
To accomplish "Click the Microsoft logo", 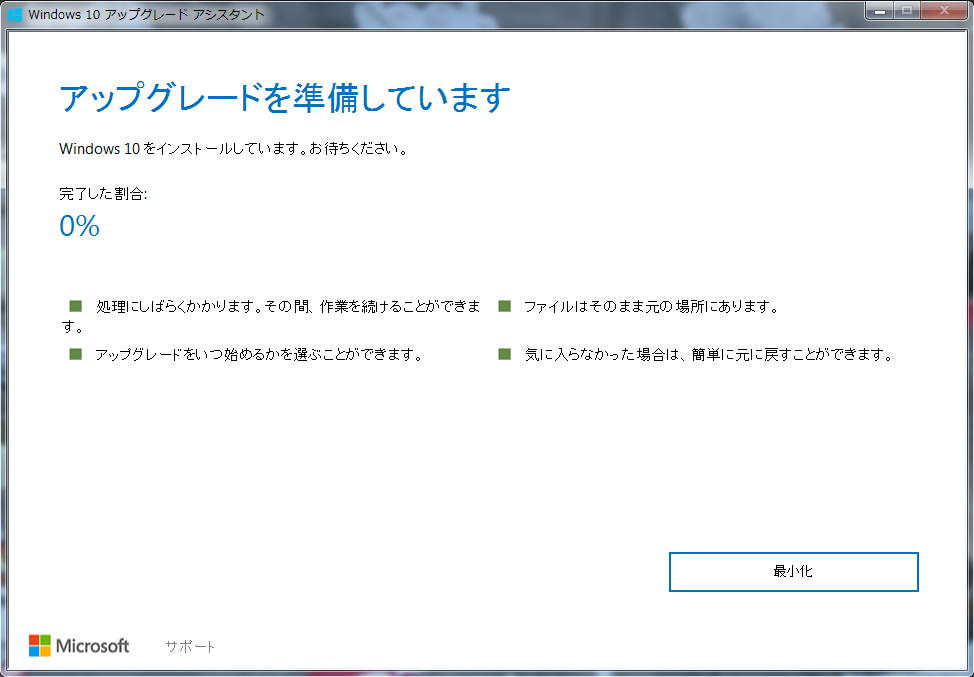I will [79, 646].
